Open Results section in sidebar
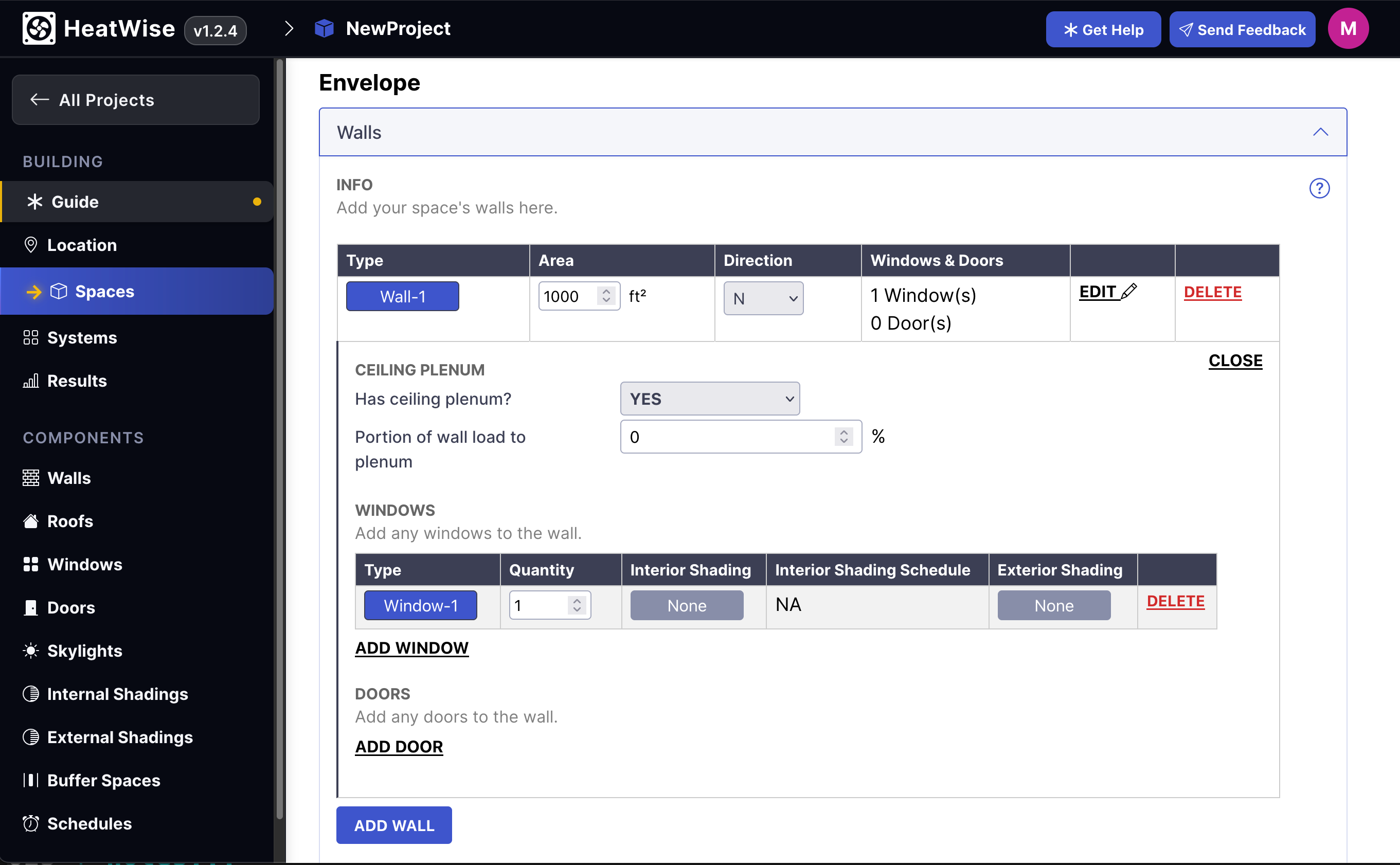 [x=137, y=381]
